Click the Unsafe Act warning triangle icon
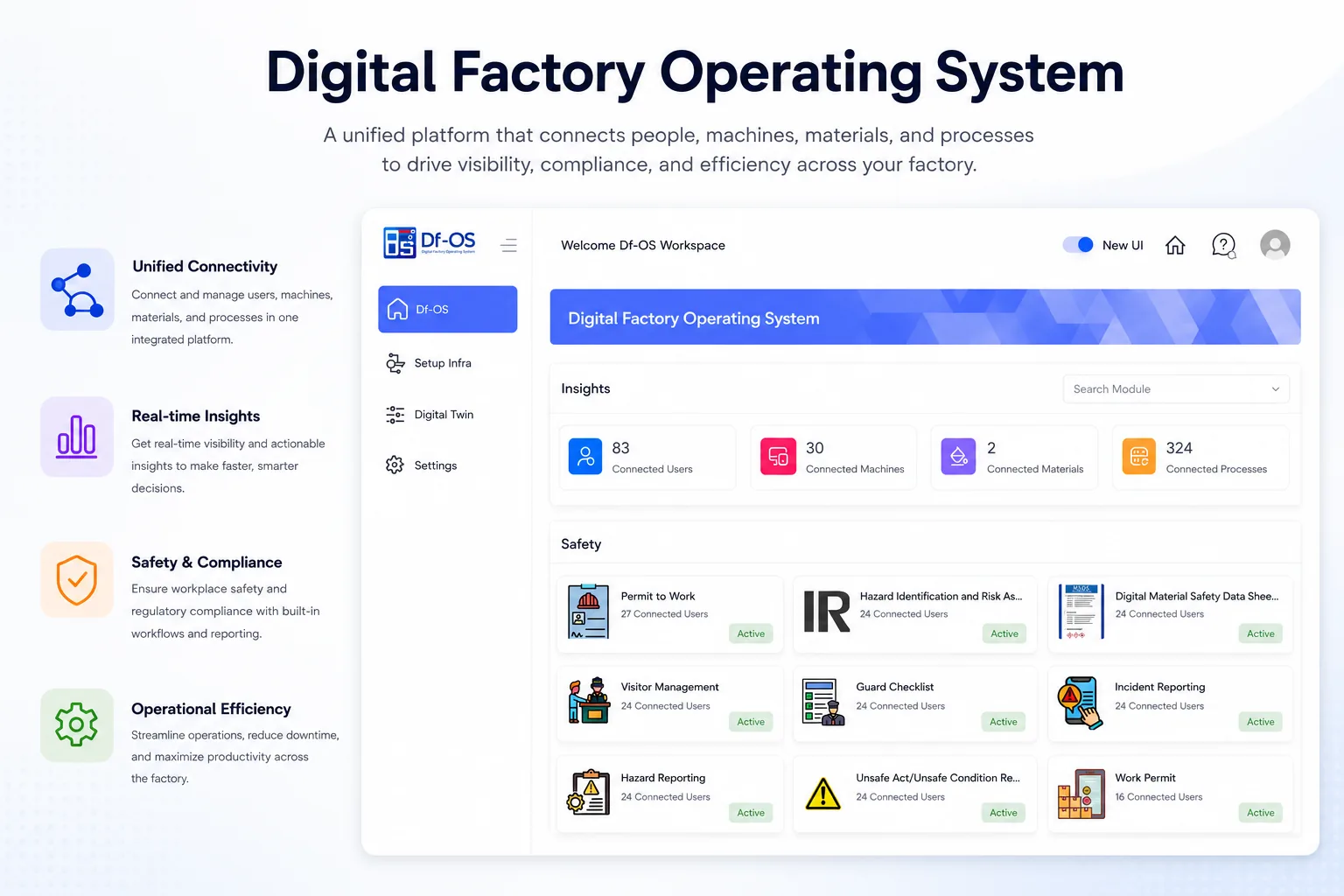 (822, 794)
